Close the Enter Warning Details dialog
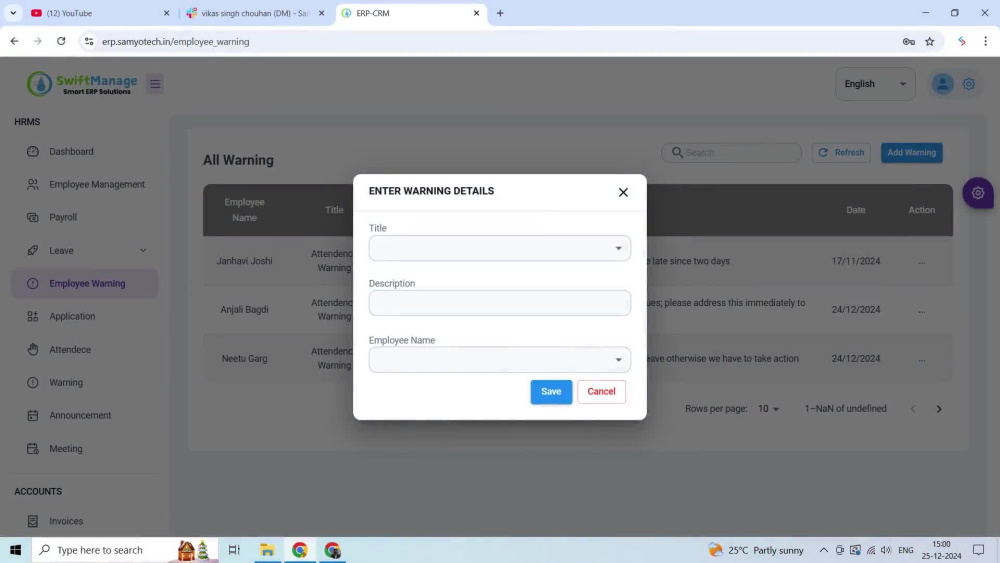The height and width of the screenshot is (563, 1000). [x=623, y=192]
